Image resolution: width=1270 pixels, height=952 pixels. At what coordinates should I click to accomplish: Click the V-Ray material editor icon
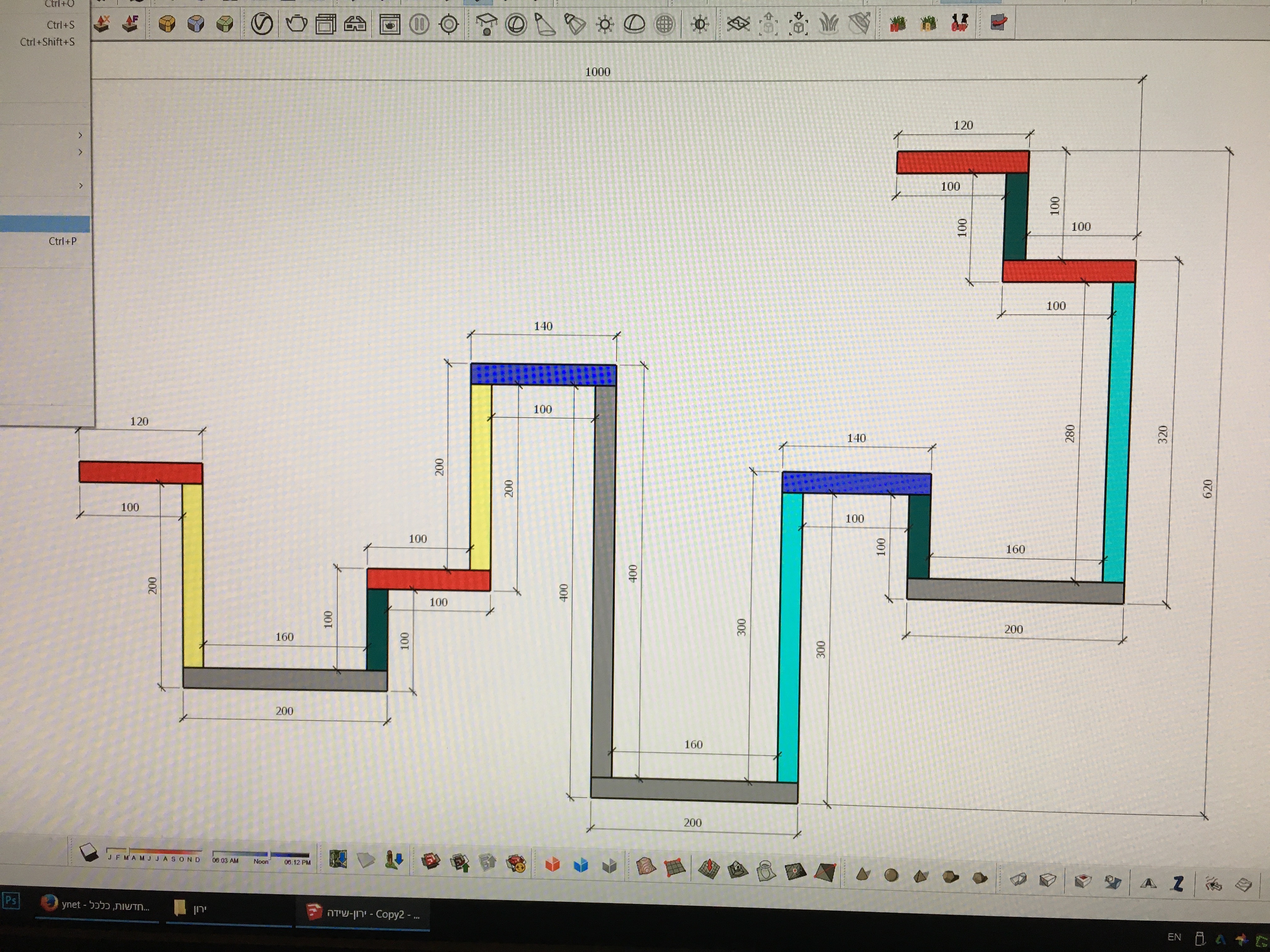pos(262,24)
